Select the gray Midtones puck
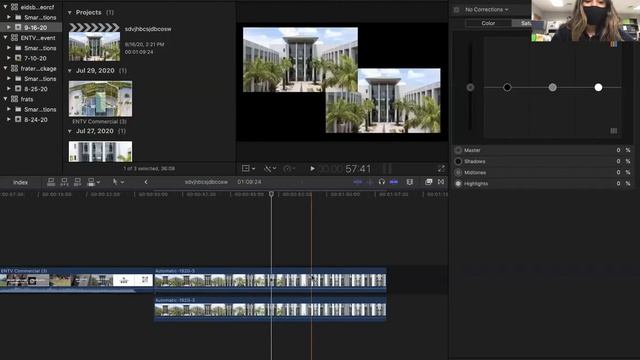This screenshot has height=360, width=640. click(552, 87)
